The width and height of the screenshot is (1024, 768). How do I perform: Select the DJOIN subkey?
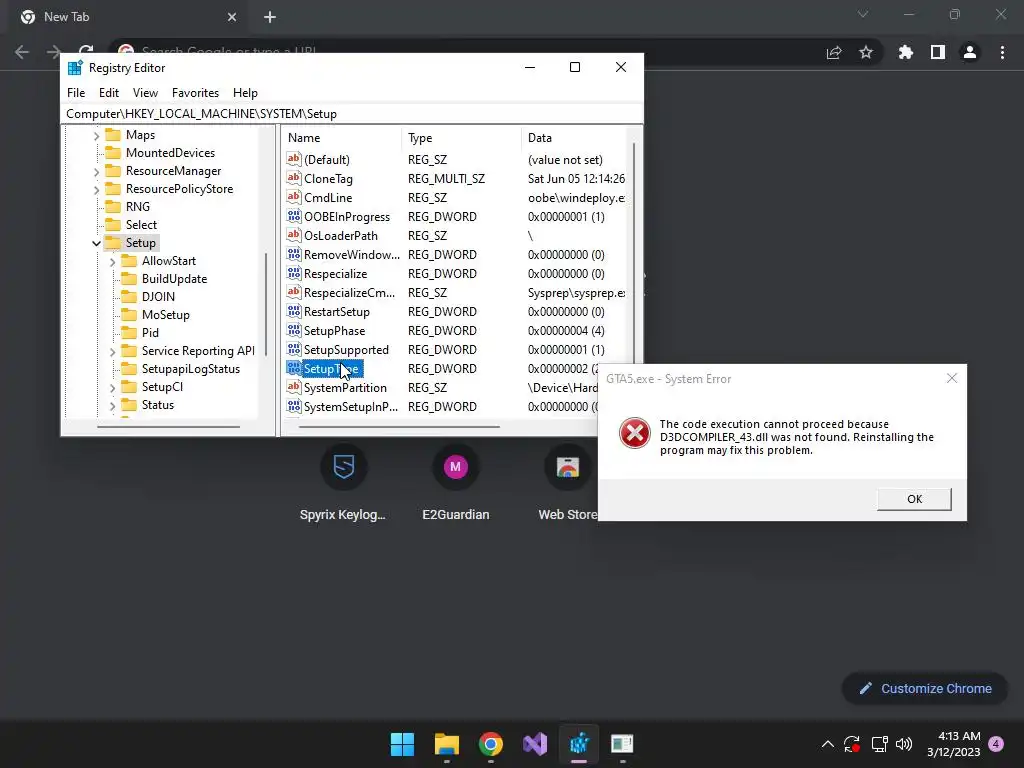click(158, 296)
